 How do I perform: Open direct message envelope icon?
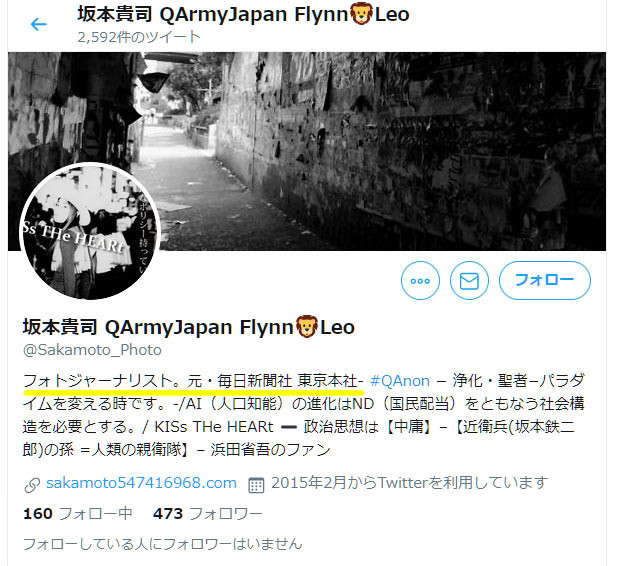pos(469,280)
